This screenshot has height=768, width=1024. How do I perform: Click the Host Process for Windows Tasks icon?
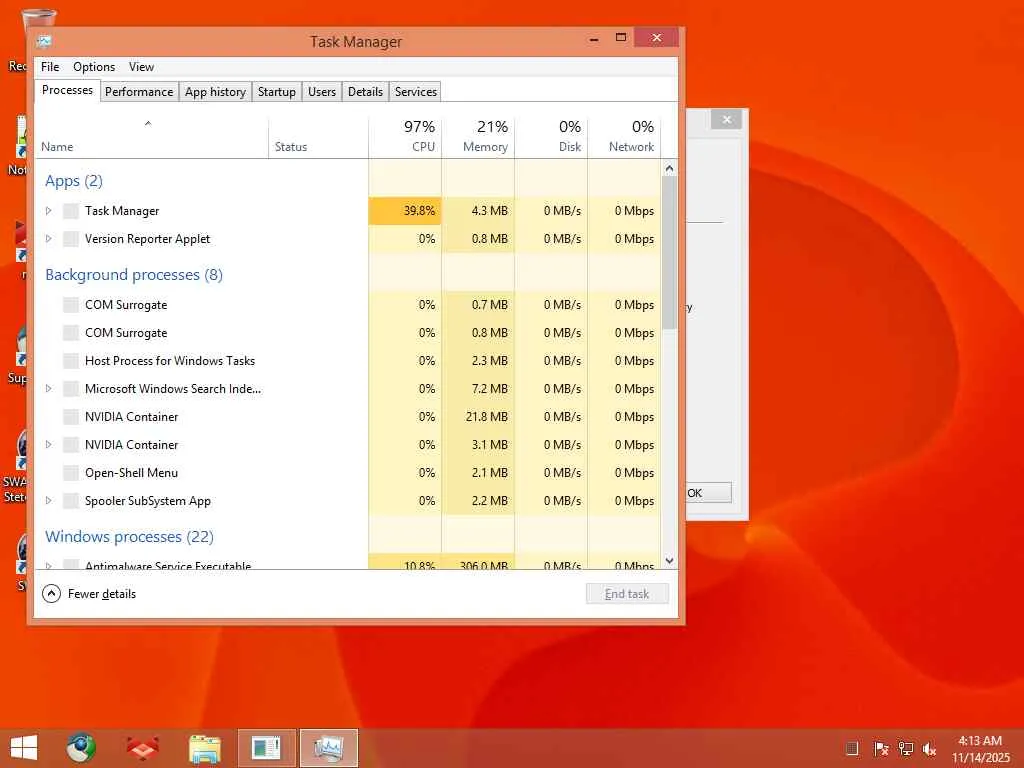[71, 361]
